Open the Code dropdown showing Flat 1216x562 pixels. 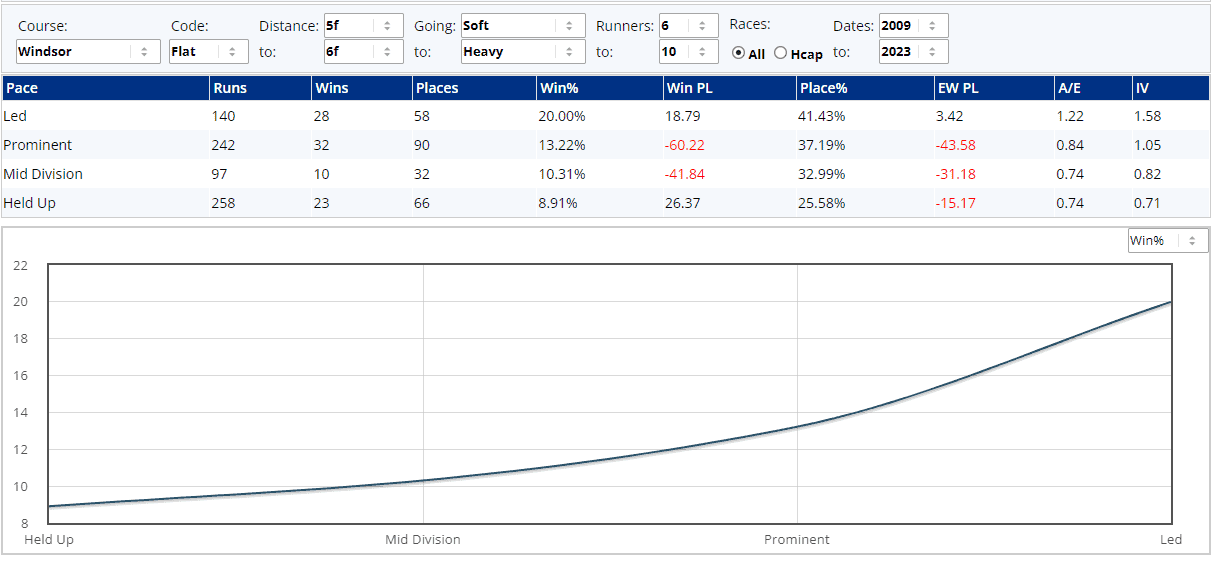pos(208,51)
